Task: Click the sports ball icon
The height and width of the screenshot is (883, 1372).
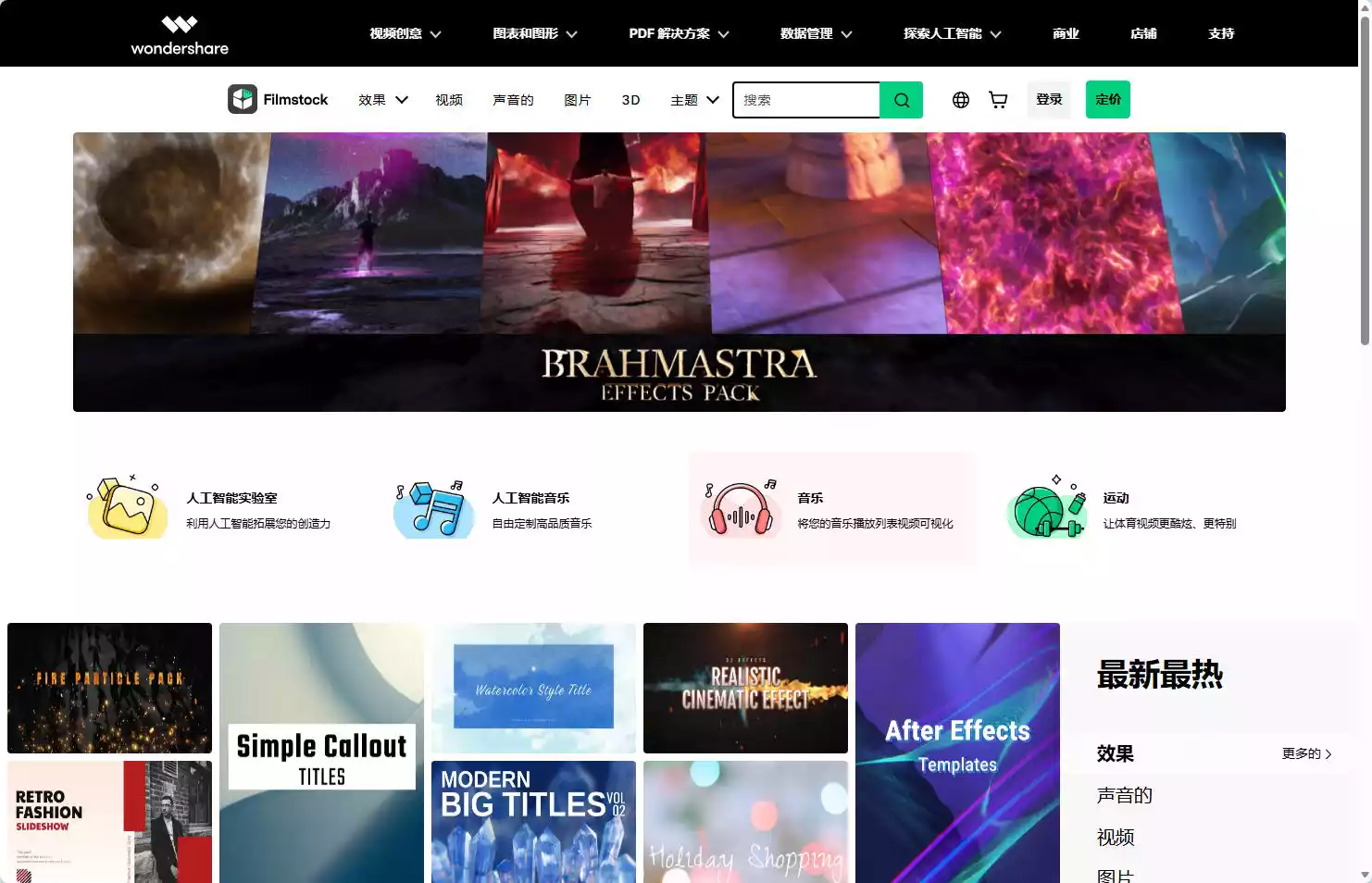Action: point(1046,507)
